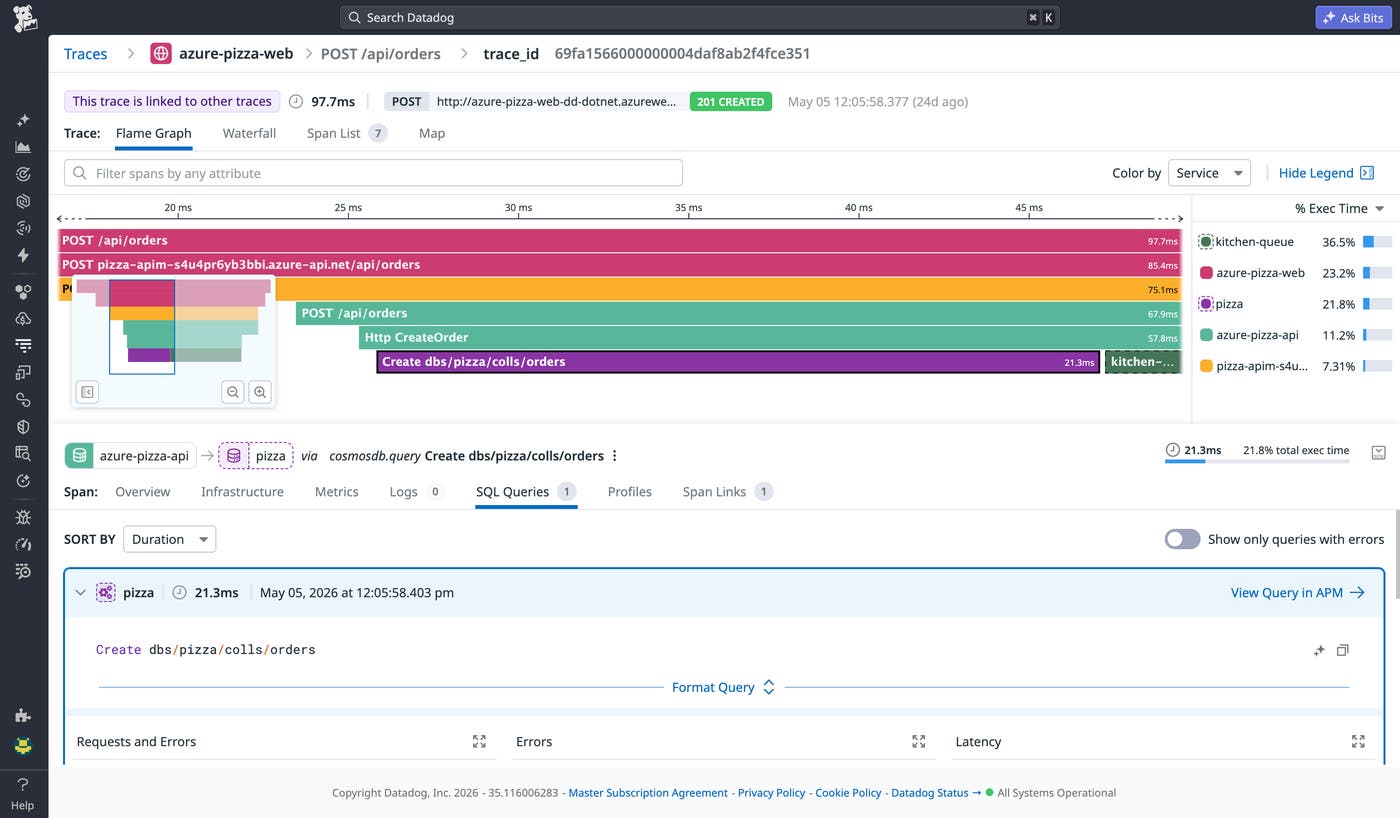Viewport: 1400px width, 818px height.
Task: Open the three-dot menu beside span name
Action: tap(615, 456)
